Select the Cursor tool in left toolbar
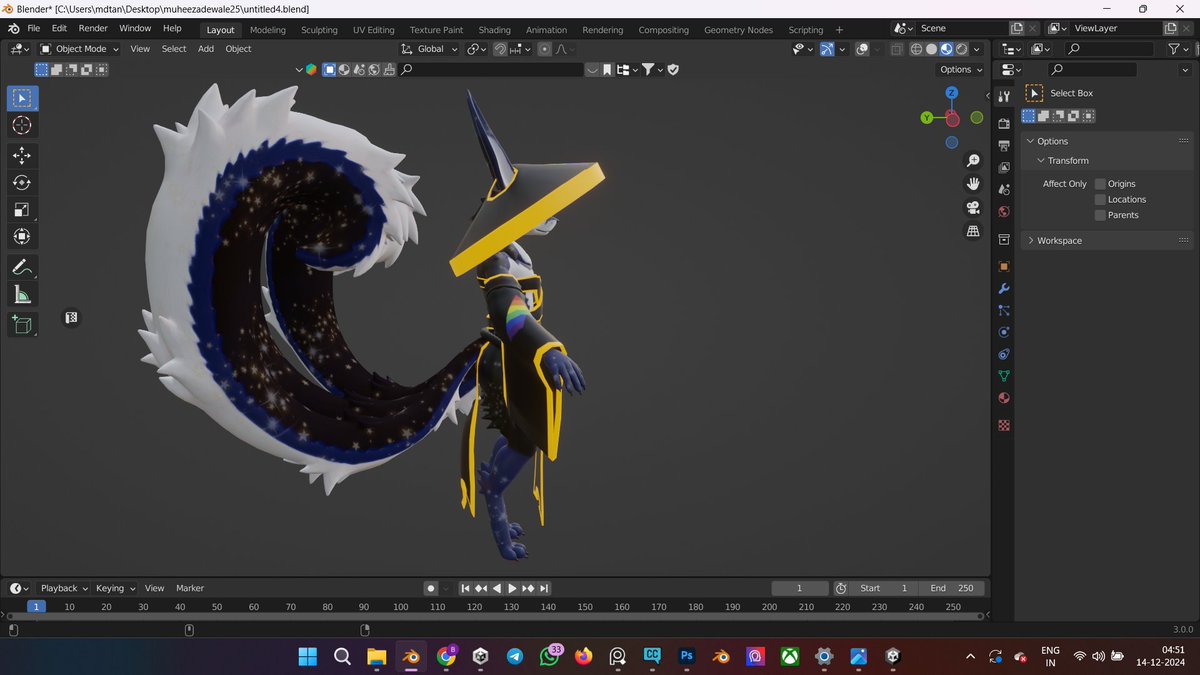The width and height of the screenshot is (1200, 675). (22, 125)
